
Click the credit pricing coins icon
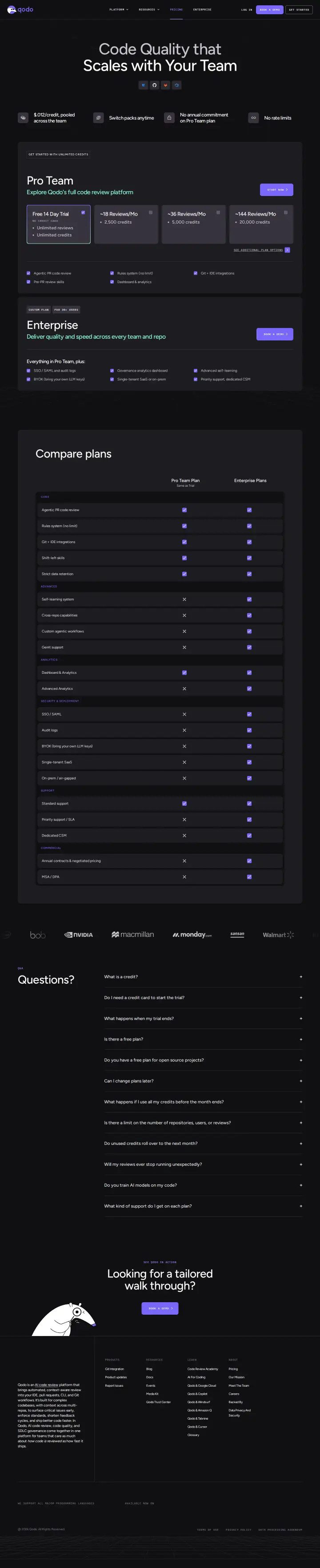[x=23, y=118]
